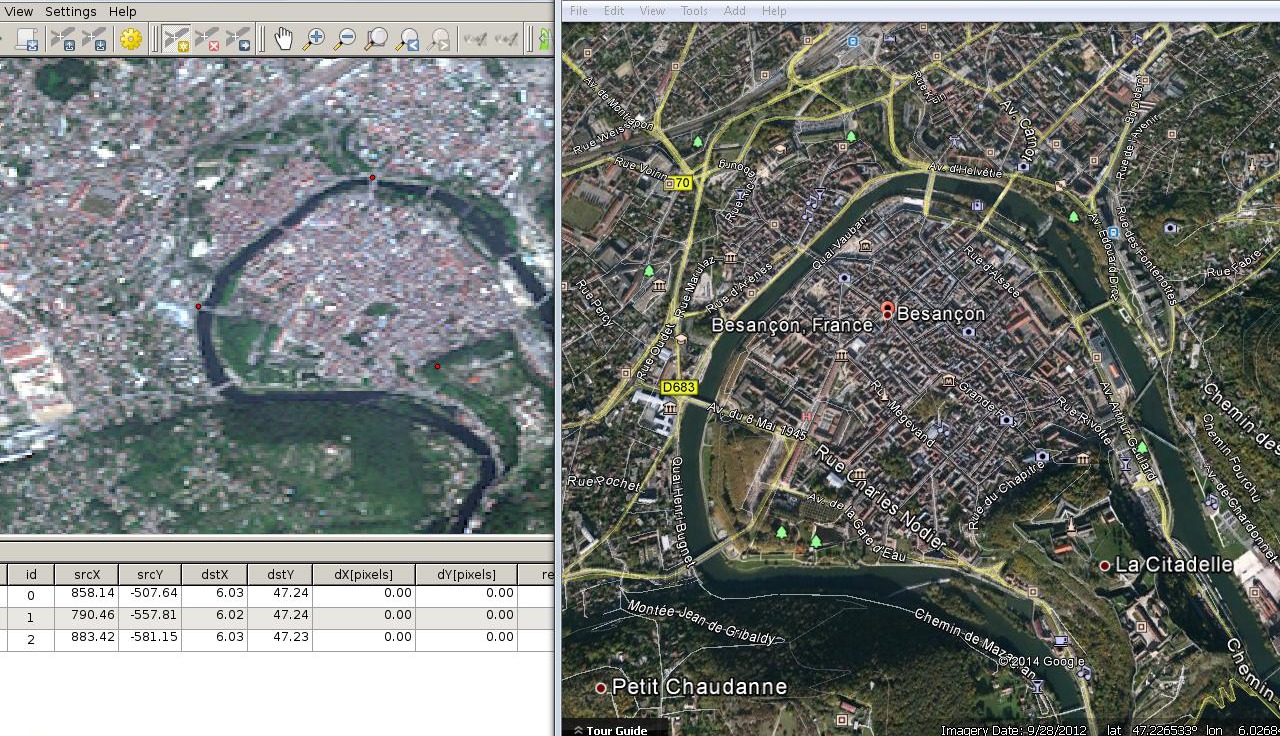The height and width of the screenshot is (736, 1280).
Task: Click the srcY column header
Action: [150, 574]
